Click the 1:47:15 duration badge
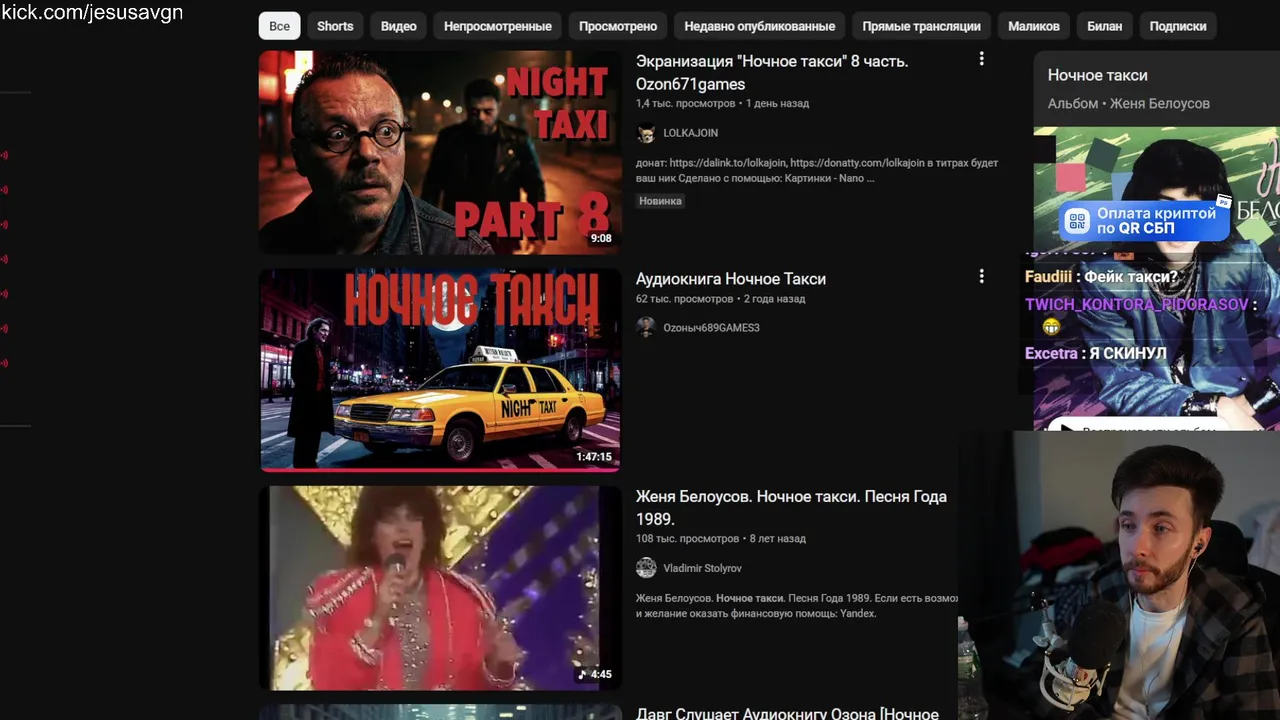1280x720 pixels. (x=593, y=456)
